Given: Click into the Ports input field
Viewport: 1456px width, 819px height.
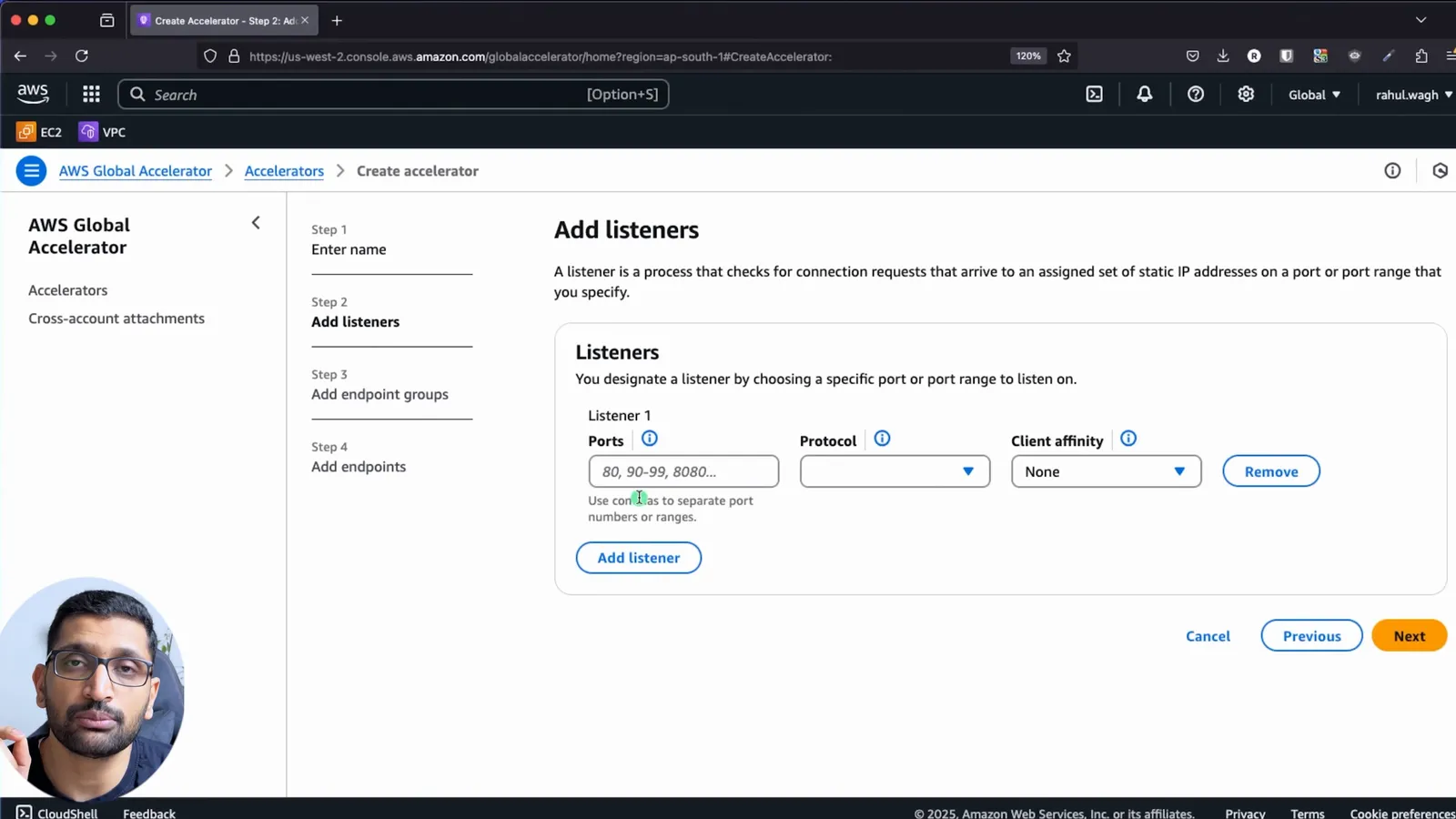Looking at the screenshot, I should [683, 471].
